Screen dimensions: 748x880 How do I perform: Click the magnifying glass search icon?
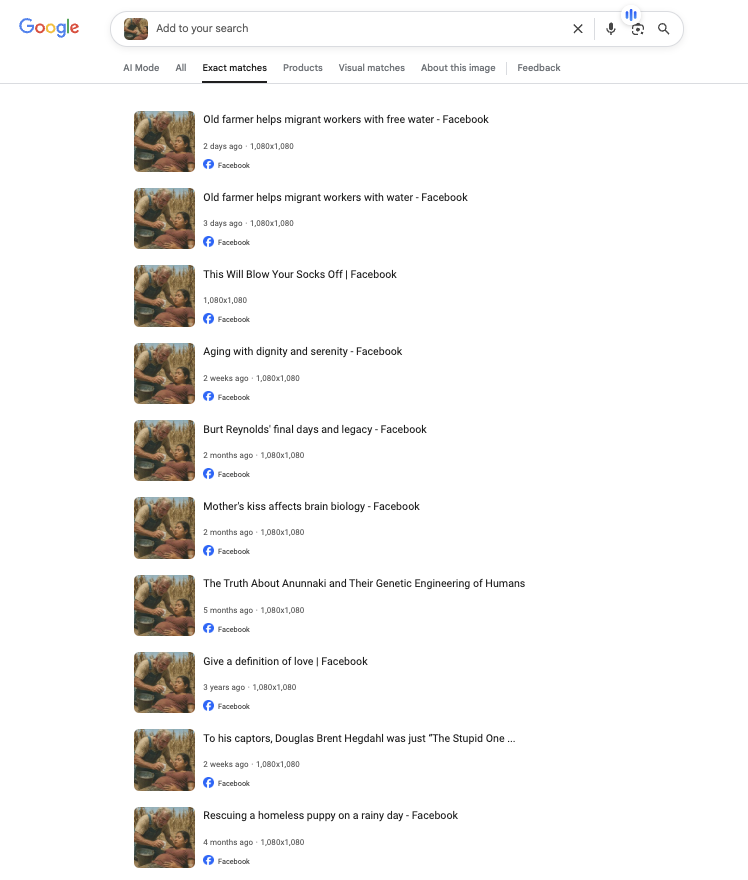663,29
